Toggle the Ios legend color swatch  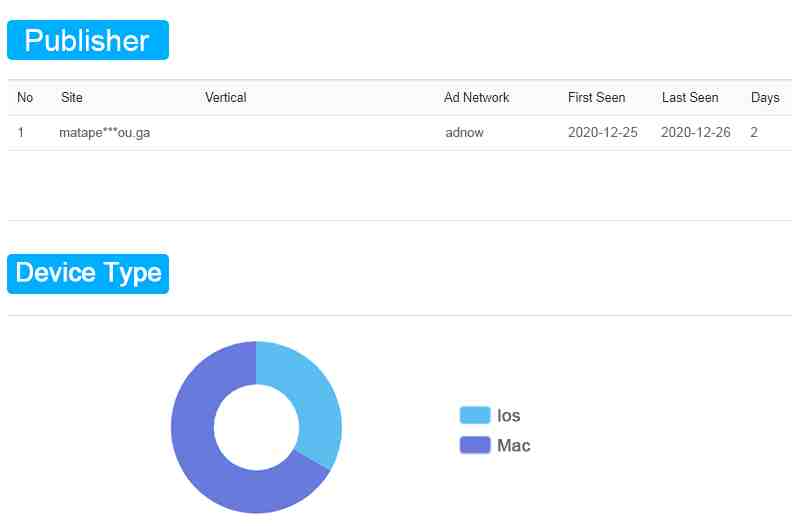pos(474,415)
